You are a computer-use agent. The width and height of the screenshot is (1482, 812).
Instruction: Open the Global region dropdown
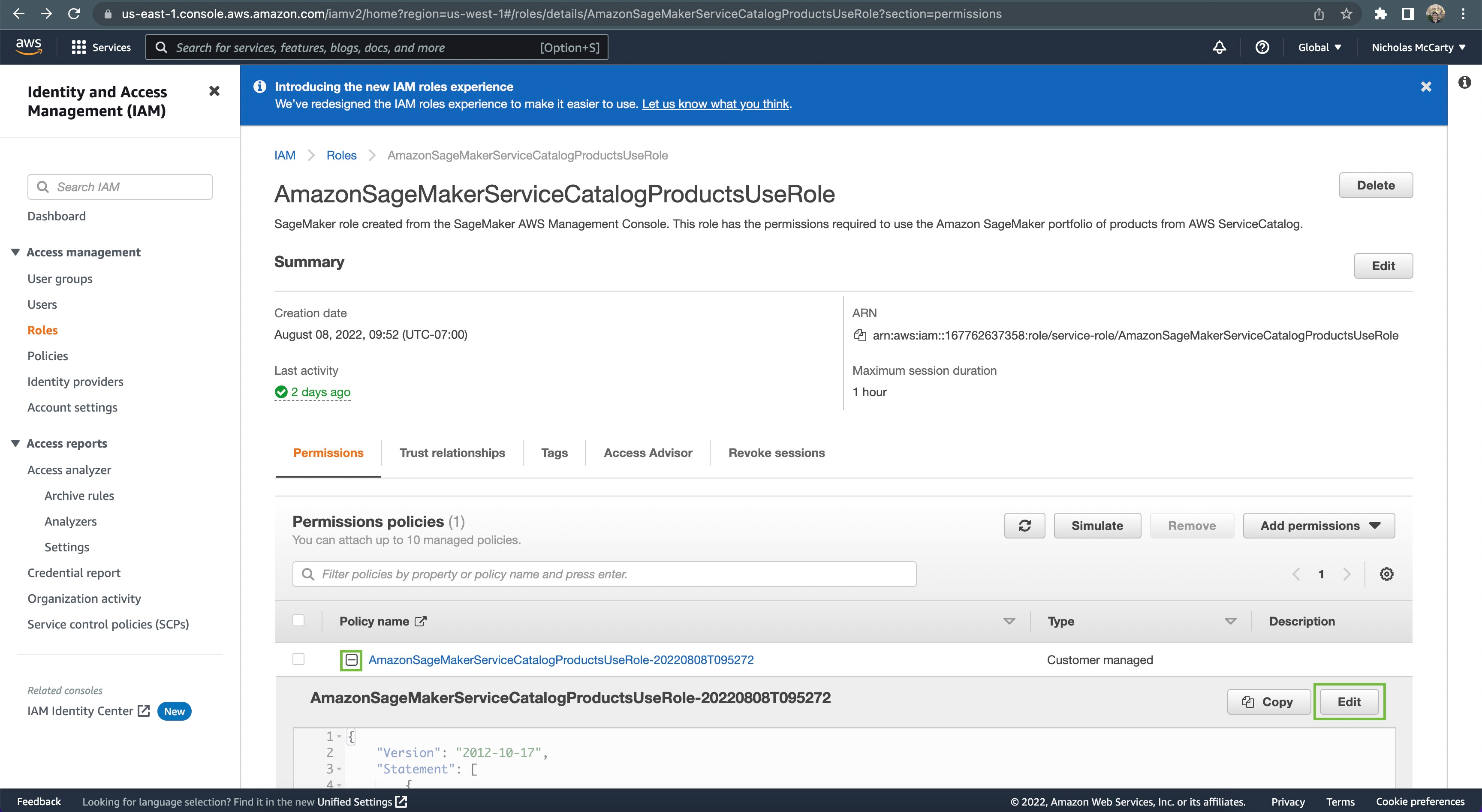(1319, 47)
